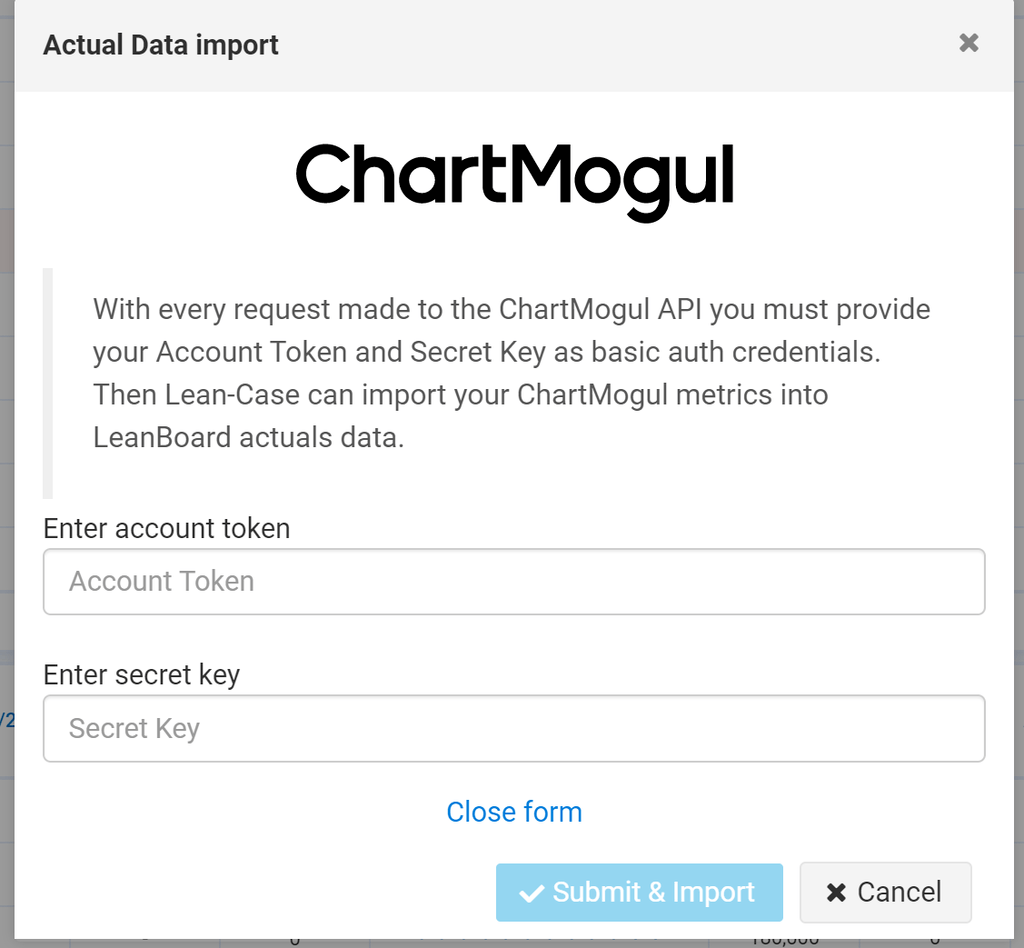
Task: Click the gray quote bar beside description
Action: 47,383
